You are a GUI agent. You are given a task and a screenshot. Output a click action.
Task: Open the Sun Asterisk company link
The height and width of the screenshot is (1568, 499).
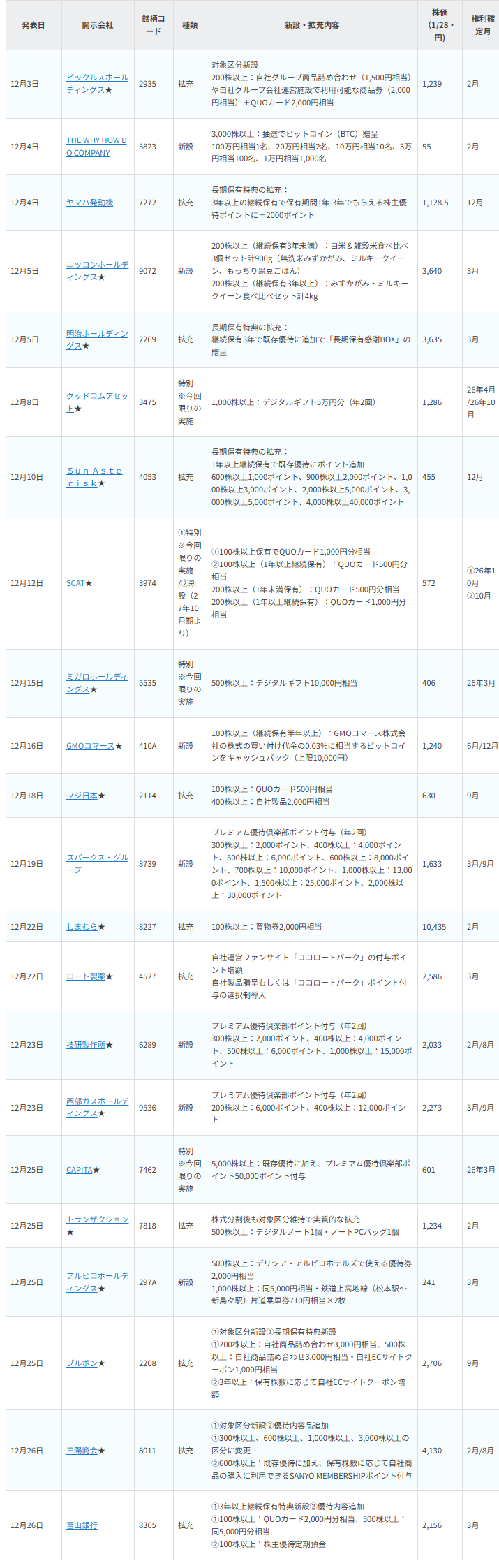point(94,471)
